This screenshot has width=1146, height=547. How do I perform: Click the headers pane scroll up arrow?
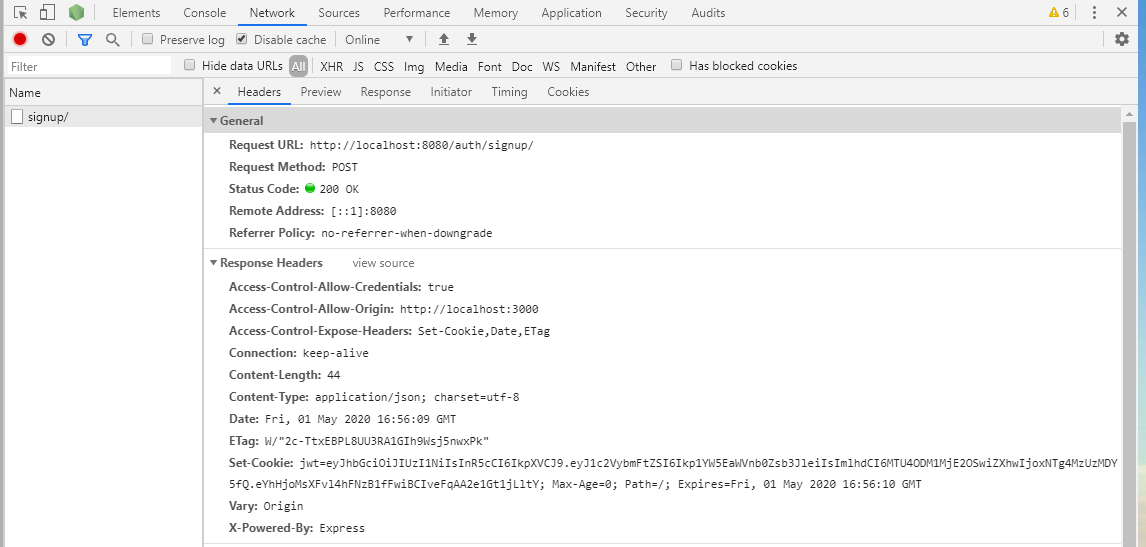point(1129,115)
